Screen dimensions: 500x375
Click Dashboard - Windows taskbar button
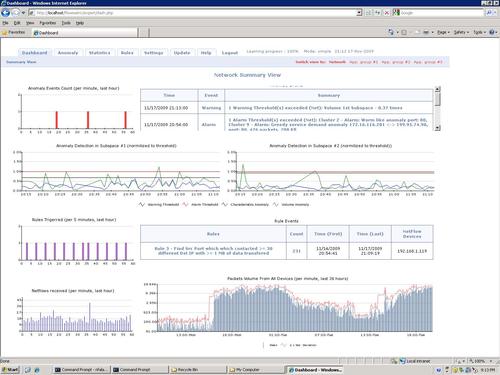pos(315,370)
